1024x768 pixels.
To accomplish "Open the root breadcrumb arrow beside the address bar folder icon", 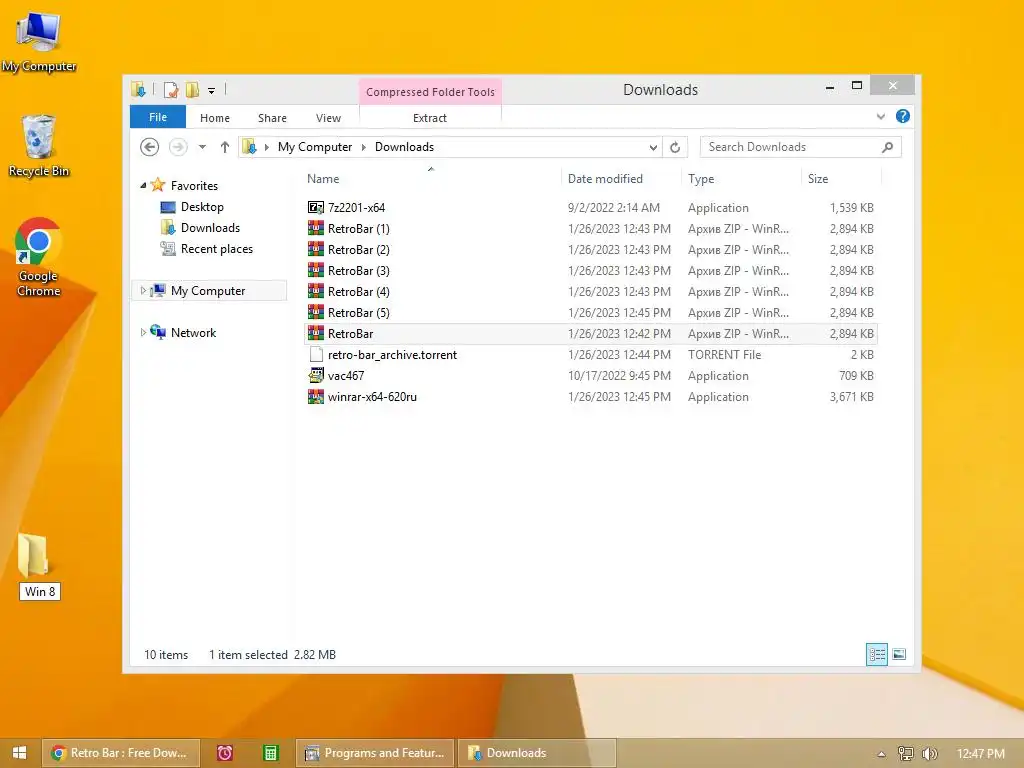I will (266, 148).
